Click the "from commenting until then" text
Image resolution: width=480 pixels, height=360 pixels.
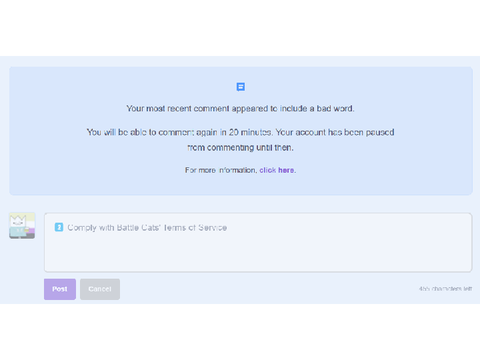point(240,148)
